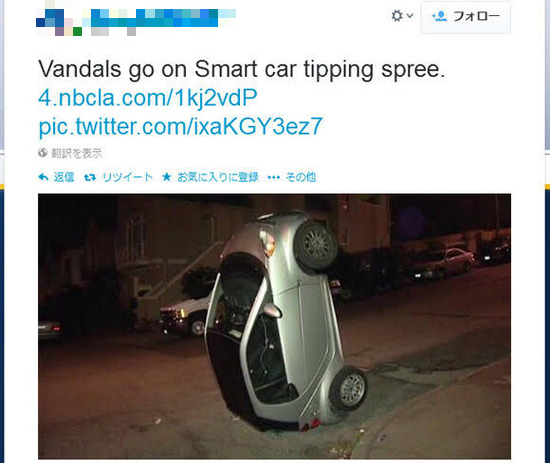This screenshot has width=550, height=463.
Task: Click the reply arrow icon
Action: tap(43, 177)
